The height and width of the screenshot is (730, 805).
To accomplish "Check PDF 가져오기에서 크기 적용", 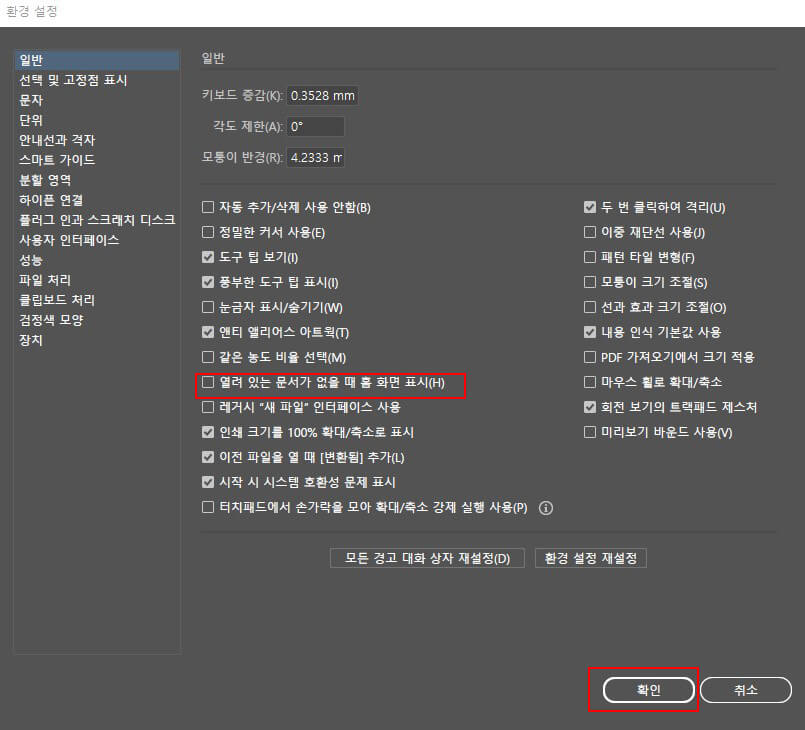I will (x=590, y=357).
